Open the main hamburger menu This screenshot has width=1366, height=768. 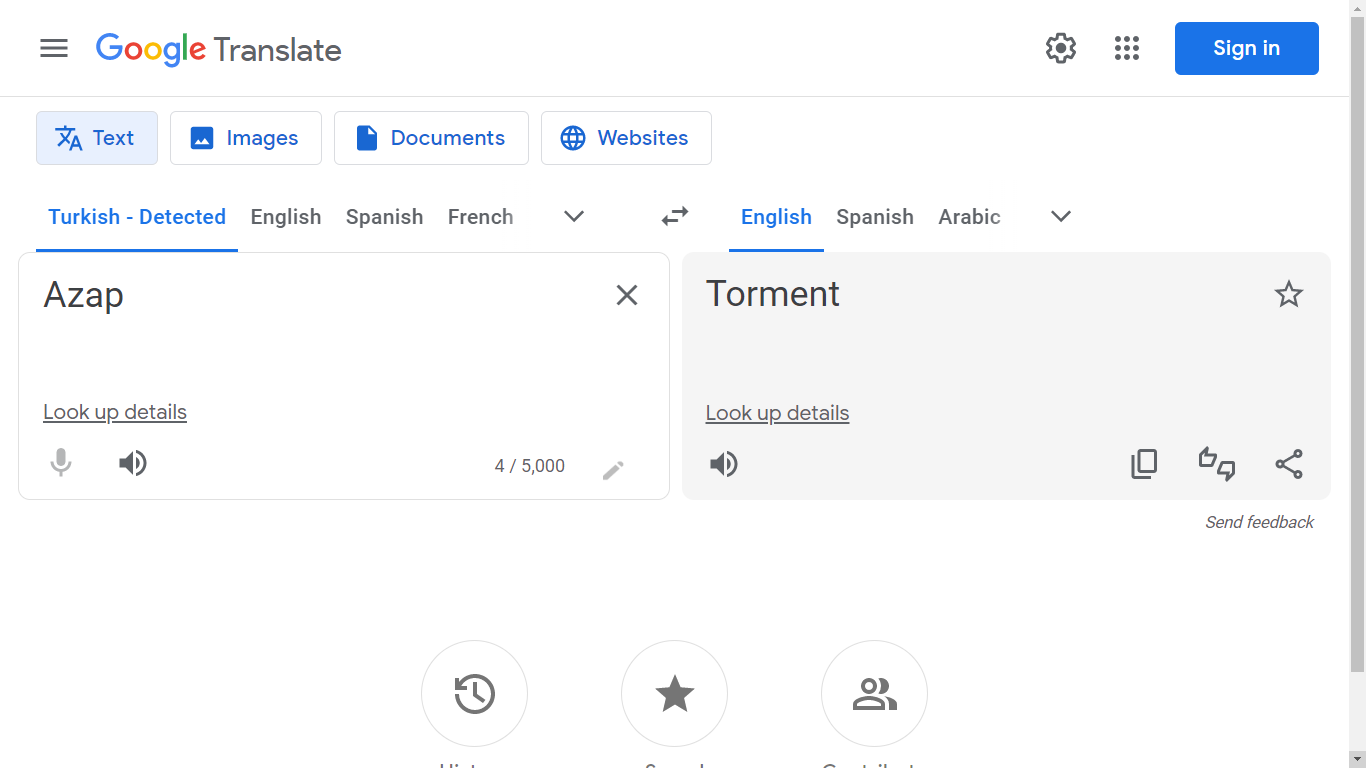[x=54, y=48]
